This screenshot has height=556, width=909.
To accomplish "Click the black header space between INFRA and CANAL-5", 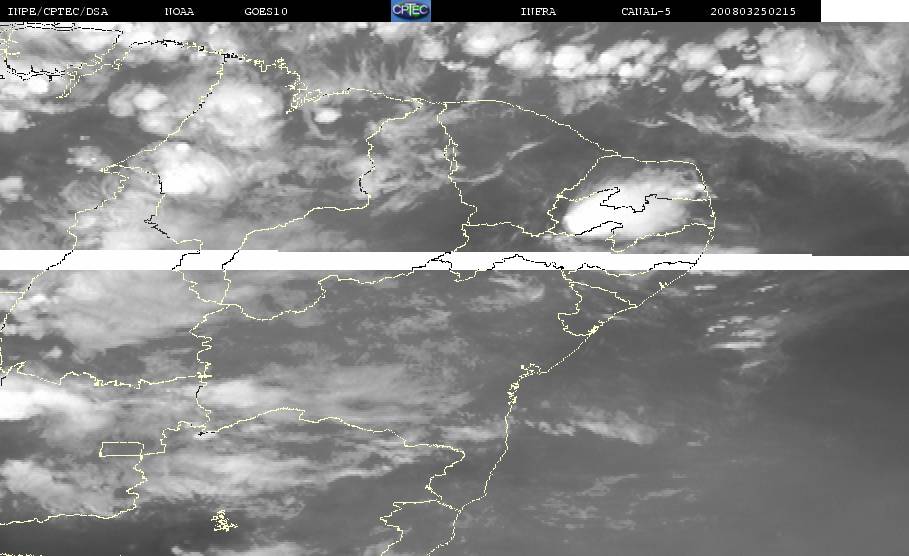I will tap(590, 11).
